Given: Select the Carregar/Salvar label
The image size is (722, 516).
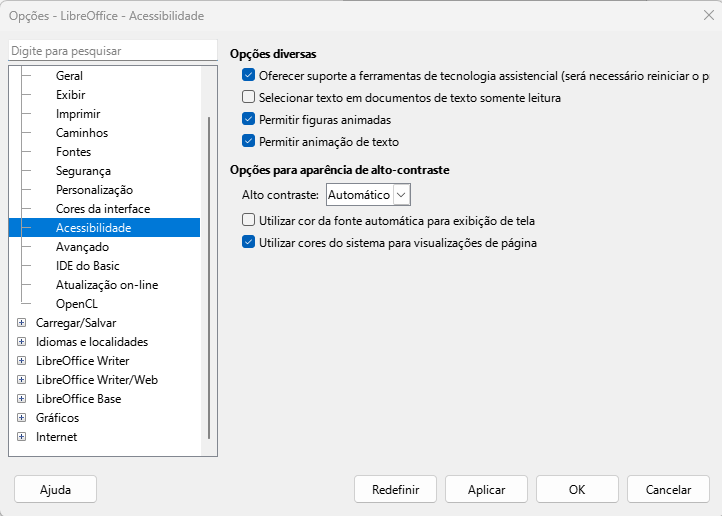Looking at the screenshot, I should (x=76, y=323).
